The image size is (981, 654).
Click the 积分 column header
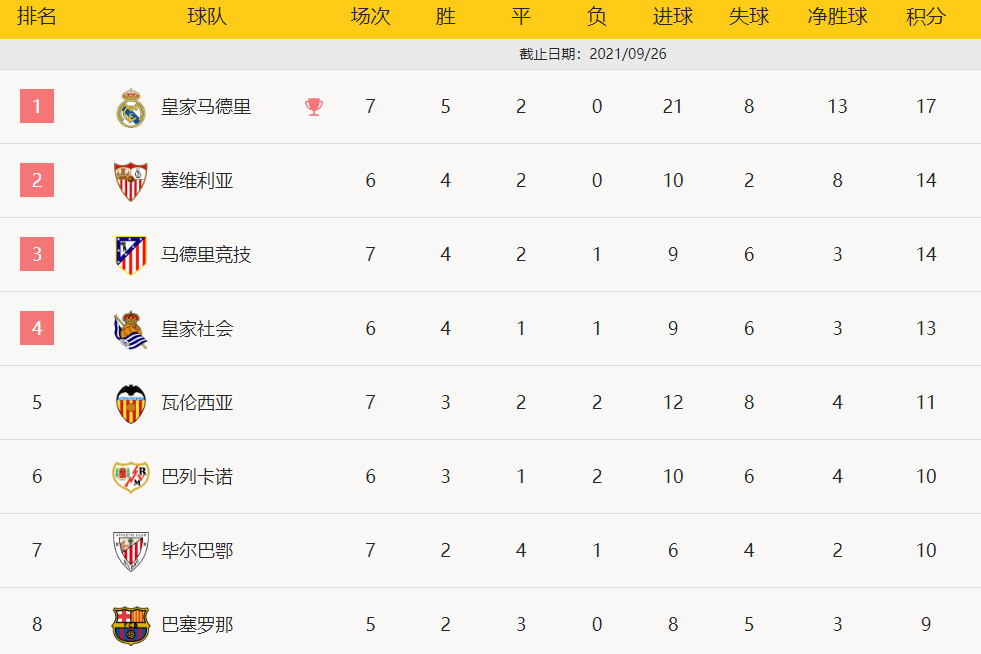click(926, 18)
